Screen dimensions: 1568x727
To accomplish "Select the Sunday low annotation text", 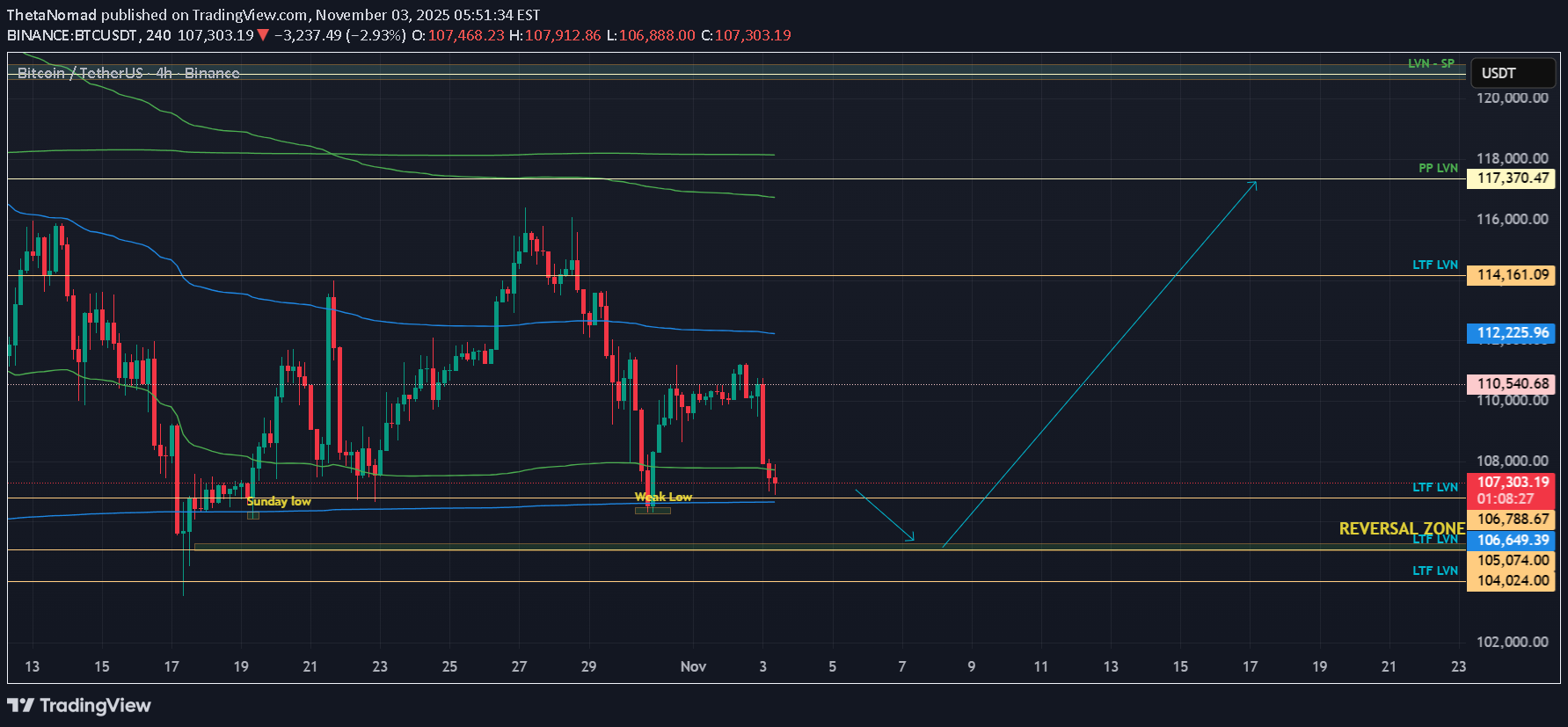I will [279, 501].
